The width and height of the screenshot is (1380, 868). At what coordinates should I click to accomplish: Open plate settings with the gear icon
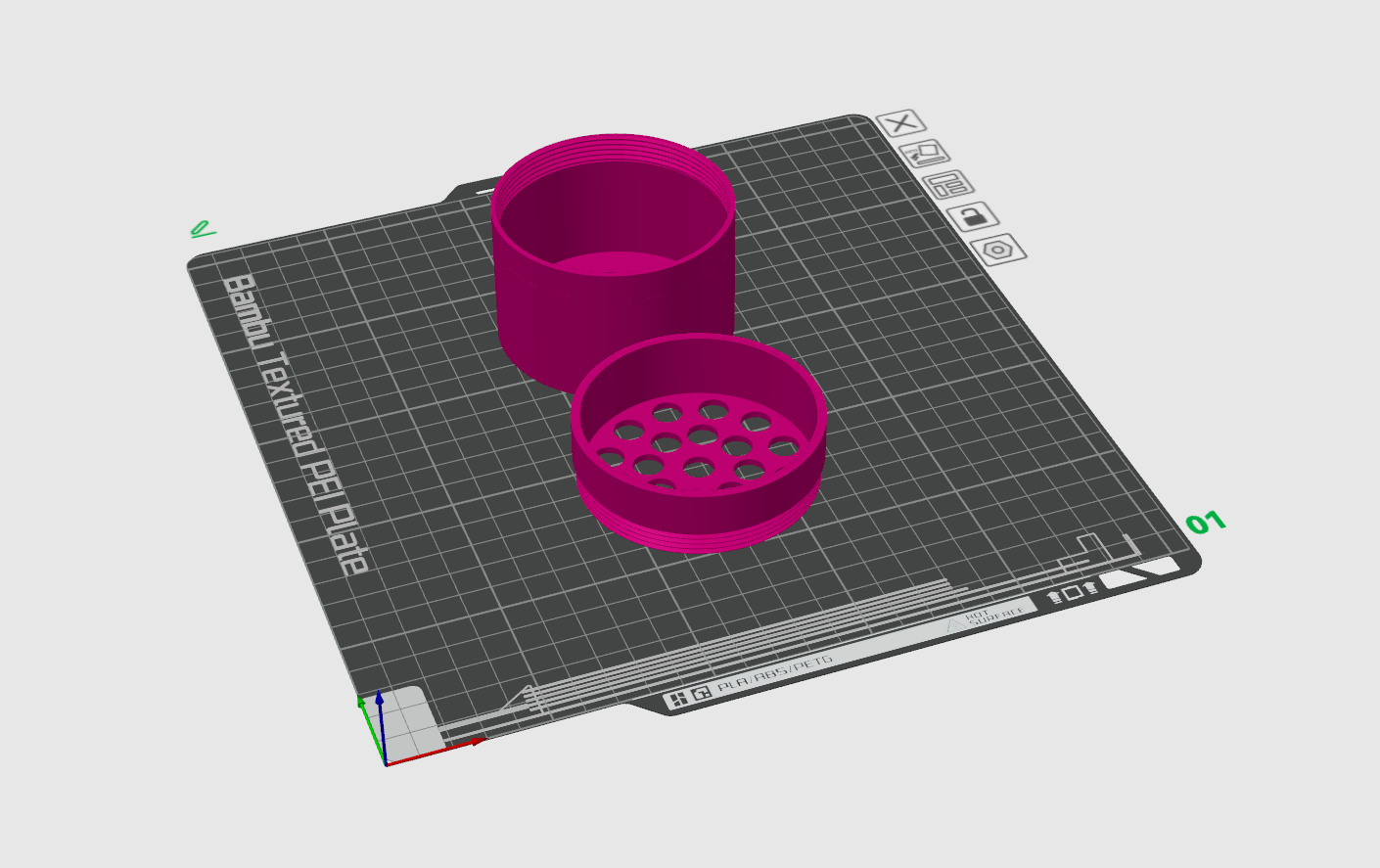996,250
